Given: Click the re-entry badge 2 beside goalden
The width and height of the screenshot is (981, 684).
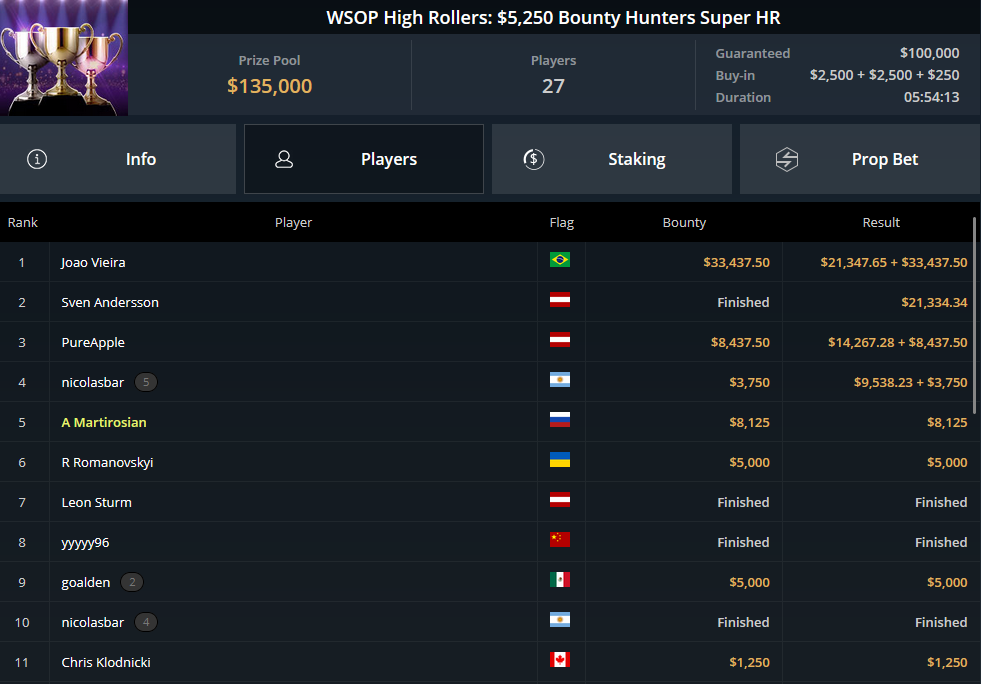Looking at the screenshot, I should pos(132,582).
